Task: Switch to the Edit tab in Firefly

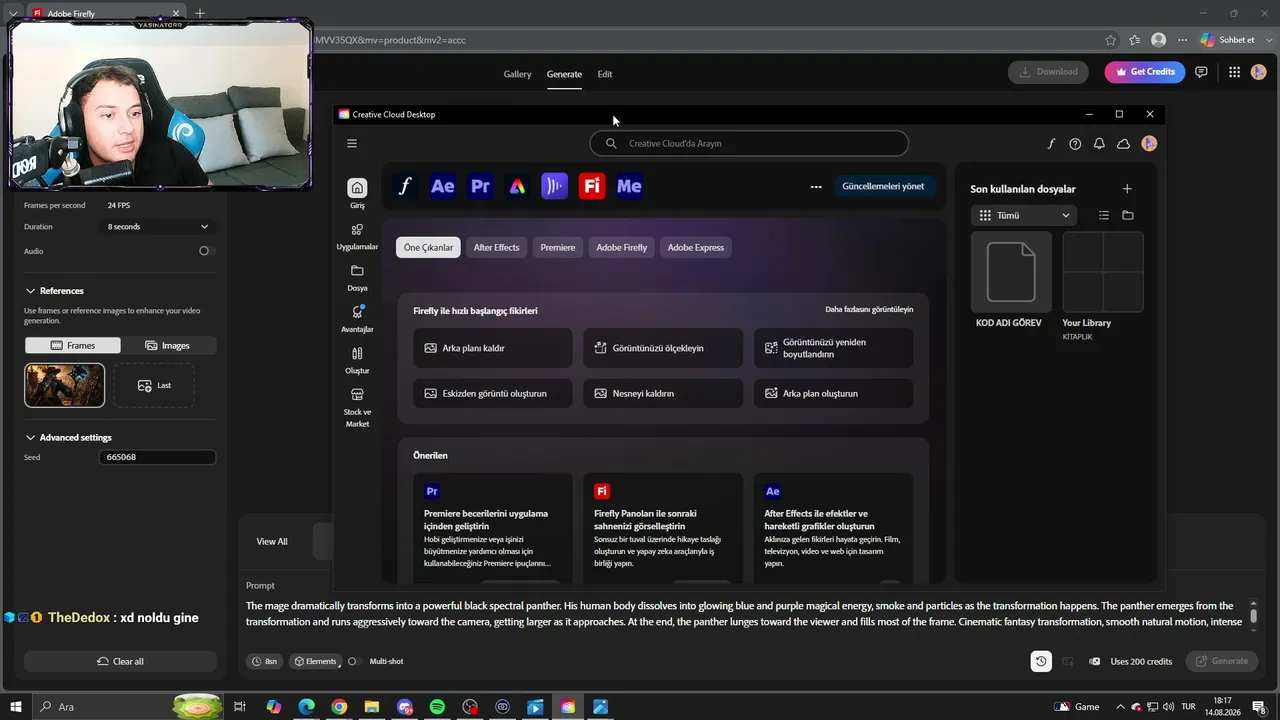Action: tap(605, 74)
